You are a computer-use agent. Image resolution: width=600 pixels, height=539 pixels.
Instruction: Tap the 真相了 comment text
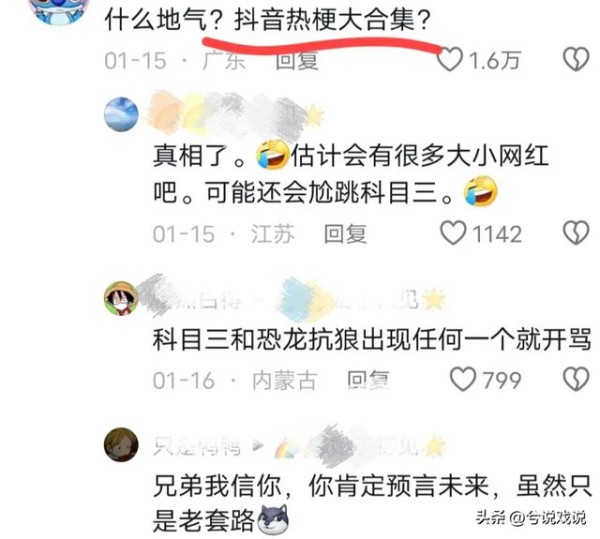351,174
